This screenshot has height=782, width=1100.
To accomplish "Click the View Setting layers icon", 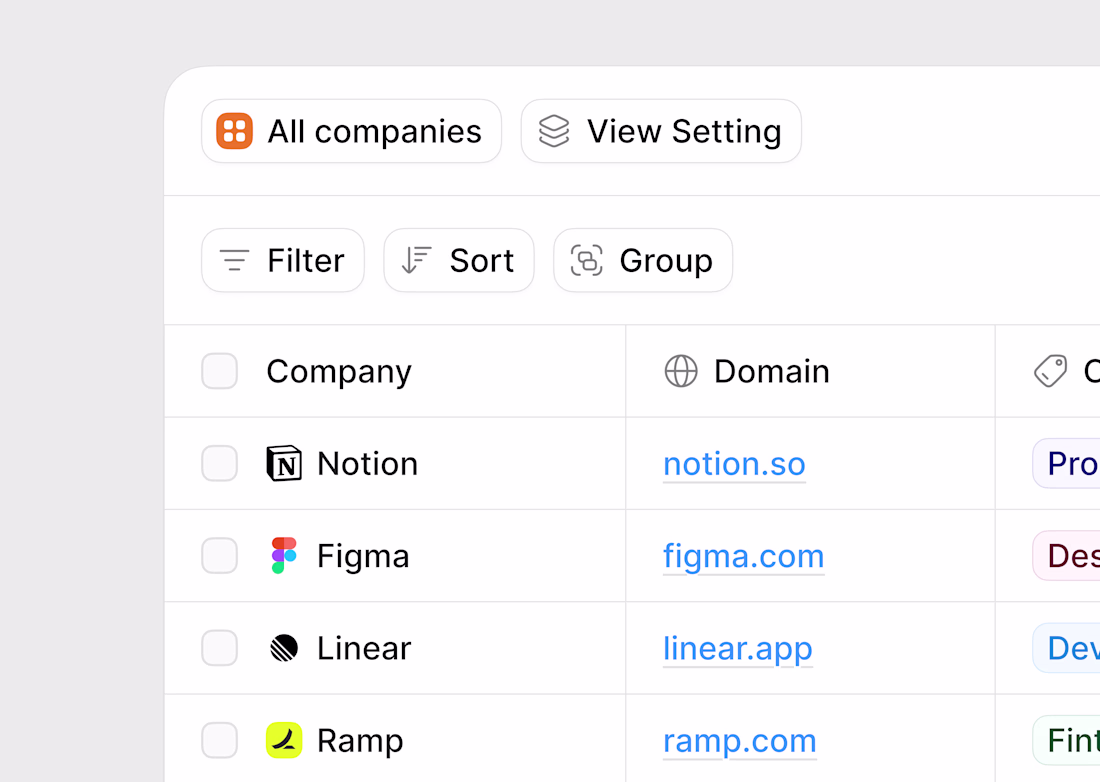I will [554, 131].
